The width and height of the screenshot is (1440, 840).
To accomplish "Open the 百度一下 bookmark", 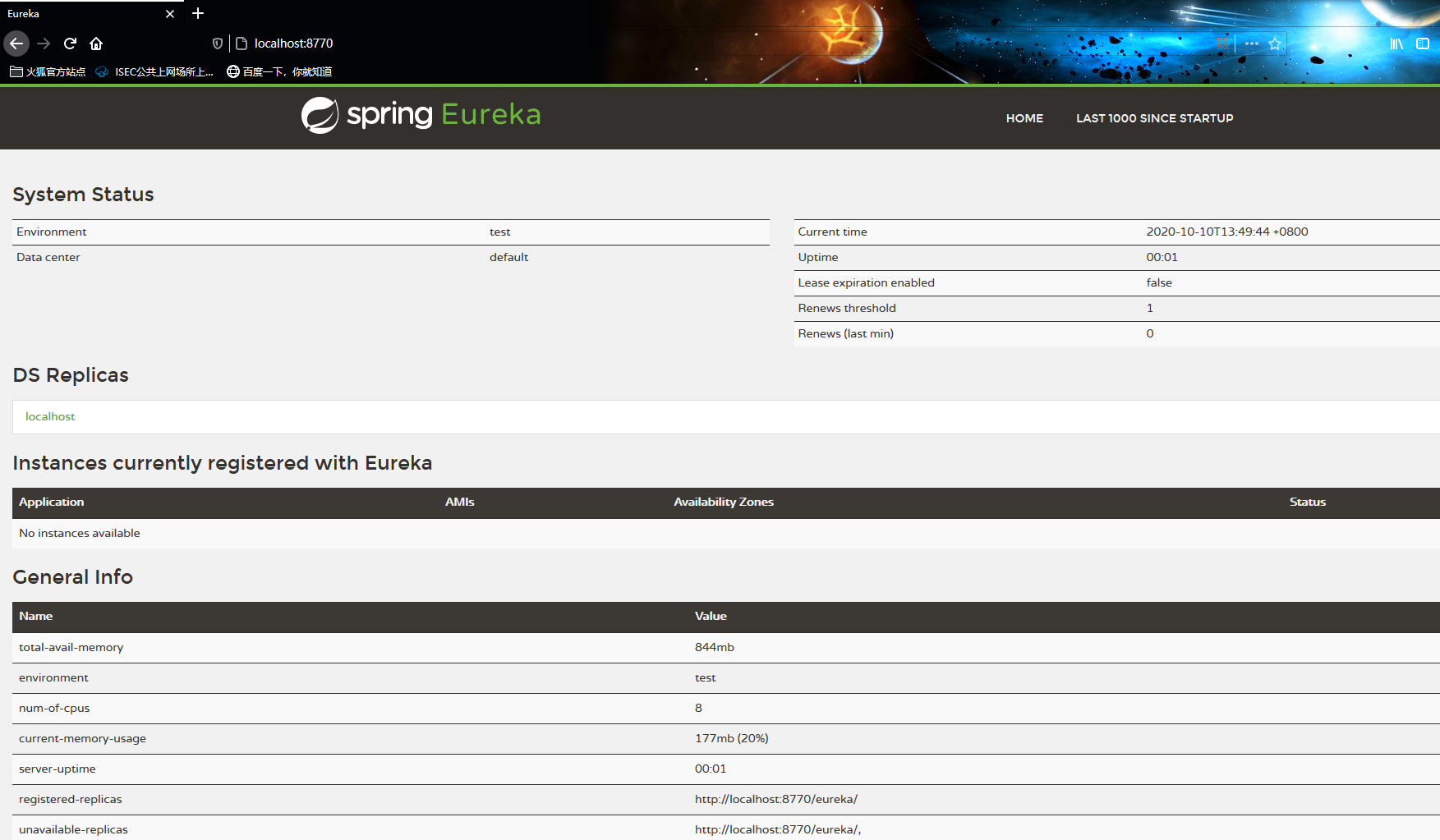I will click(x=279, y=71).
